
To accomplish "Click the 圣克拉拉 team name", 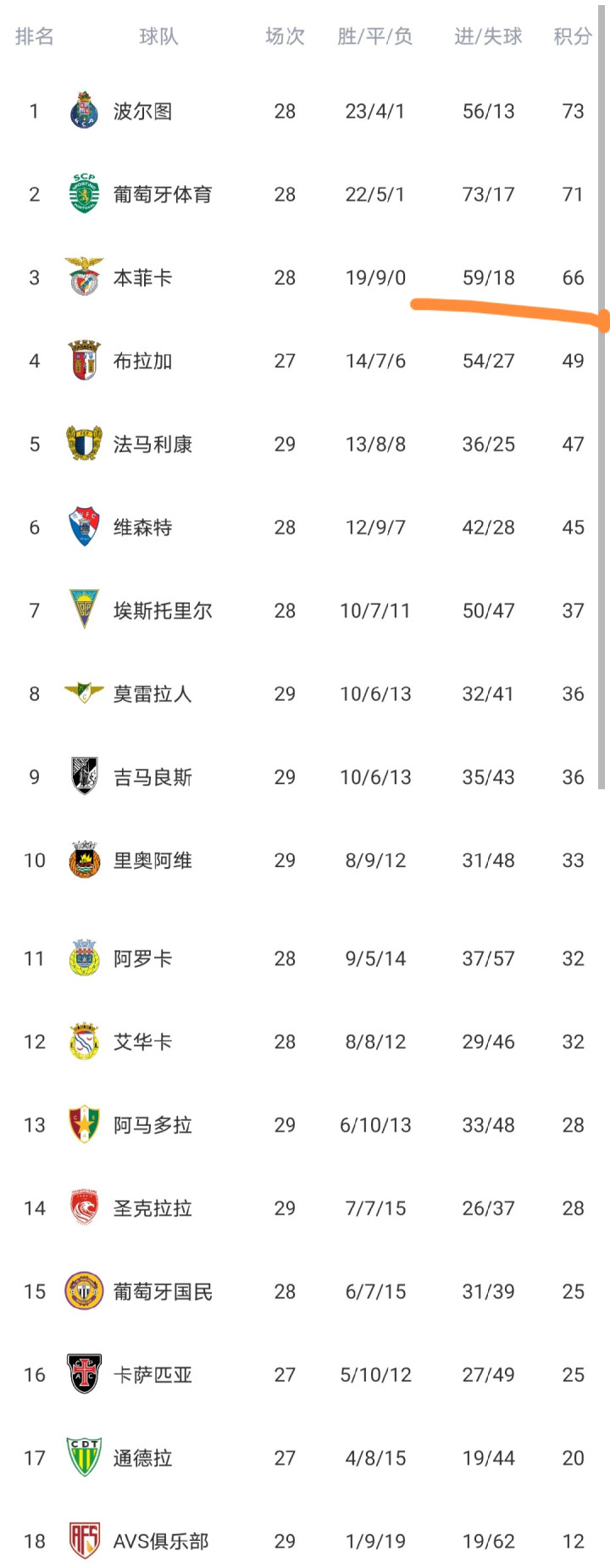I will 152,1208.
